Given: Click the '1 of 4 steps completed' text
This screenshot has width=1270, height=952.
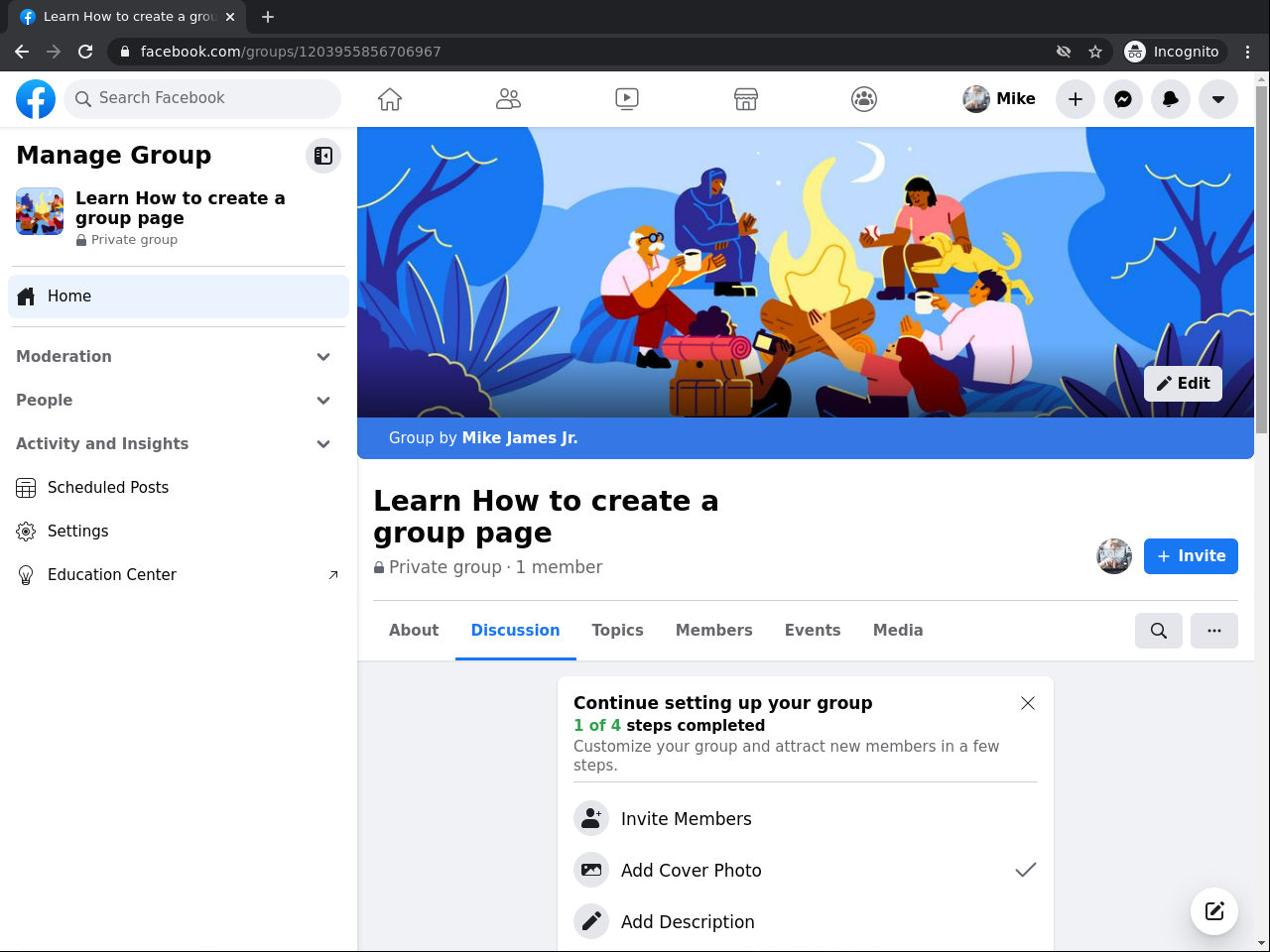Looking at the screenshot, I should click(670, 726).
